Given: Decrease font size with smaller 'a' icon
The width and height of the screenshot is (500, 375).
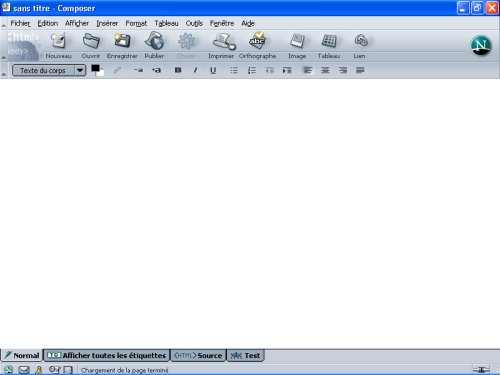Looking at the screenshot, I should (138, 70).
